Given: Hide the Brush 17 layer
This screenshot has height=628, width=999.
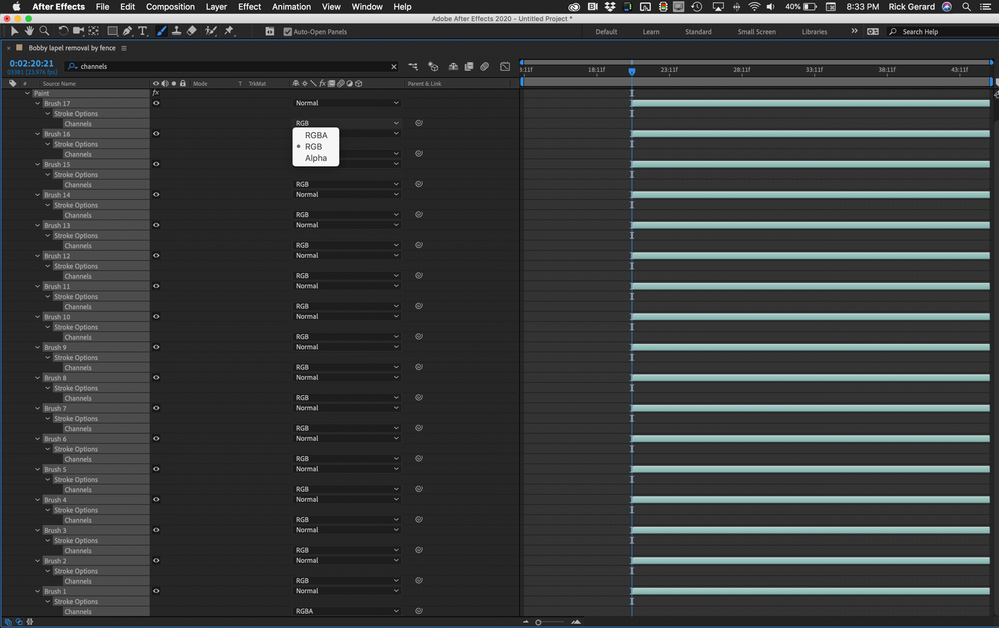Looking at the screenshot, I should [155, 103].
